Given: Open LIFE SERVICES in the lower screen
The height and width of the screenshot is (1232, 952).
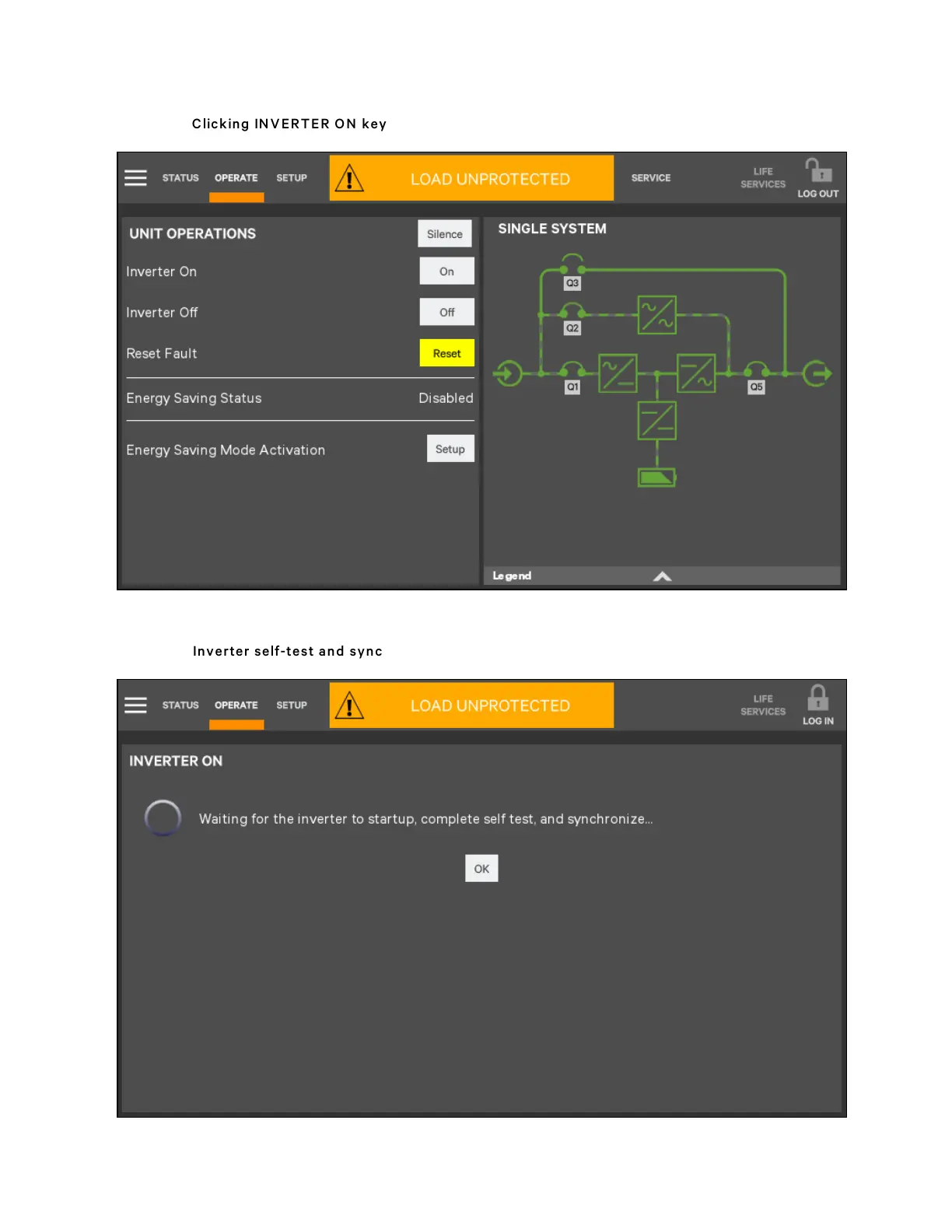Looking at the screenshot, I should (763, 705).
